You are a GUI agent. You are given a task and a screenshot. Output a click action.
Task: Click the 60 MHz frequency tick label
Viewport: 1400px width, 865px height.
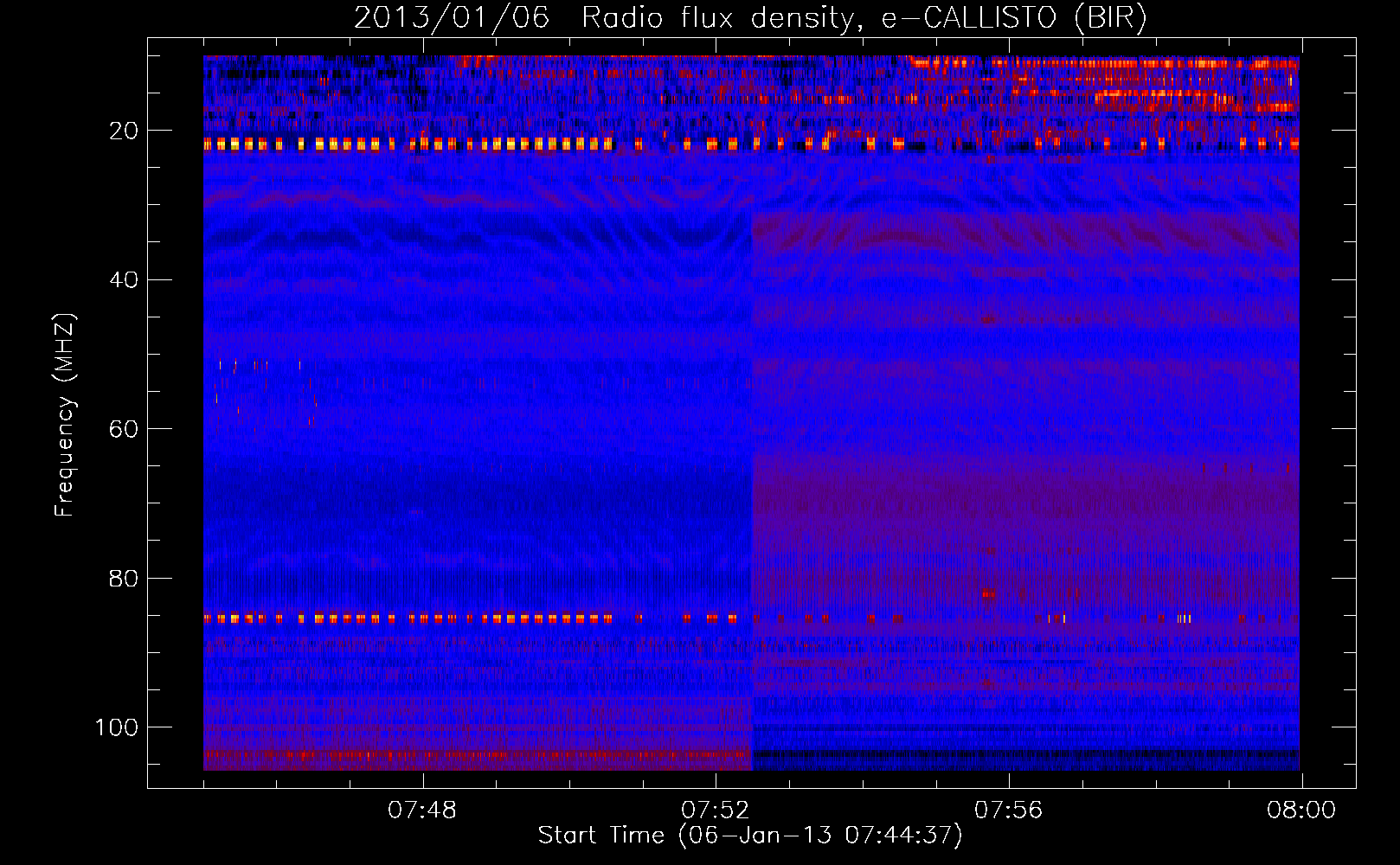124,429
